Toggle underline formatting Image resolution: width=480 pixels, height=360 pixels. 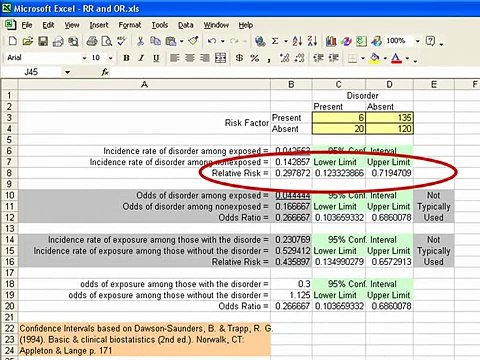tap(156, 58)
